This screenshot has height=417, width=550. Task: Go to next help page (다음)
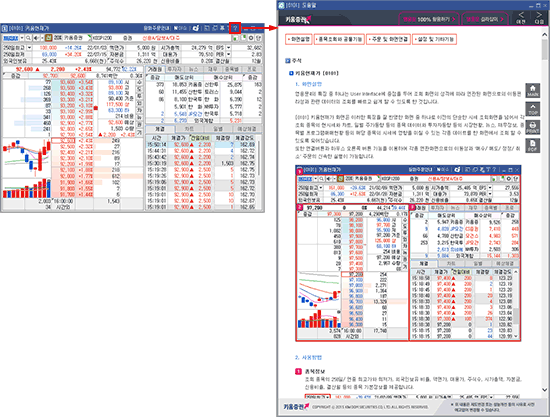539,18
